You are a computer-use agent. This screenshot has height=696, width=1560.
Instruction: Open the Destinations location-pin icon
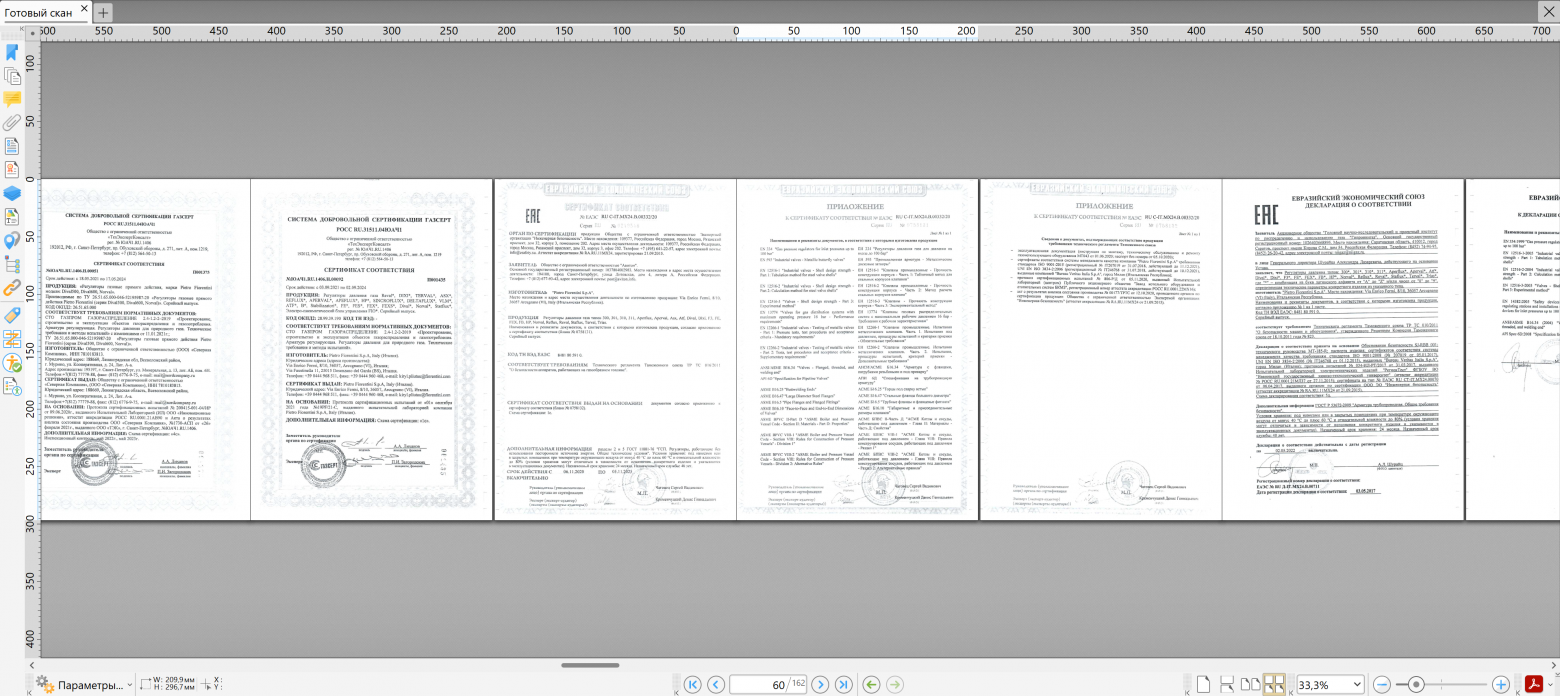point(12,241)
